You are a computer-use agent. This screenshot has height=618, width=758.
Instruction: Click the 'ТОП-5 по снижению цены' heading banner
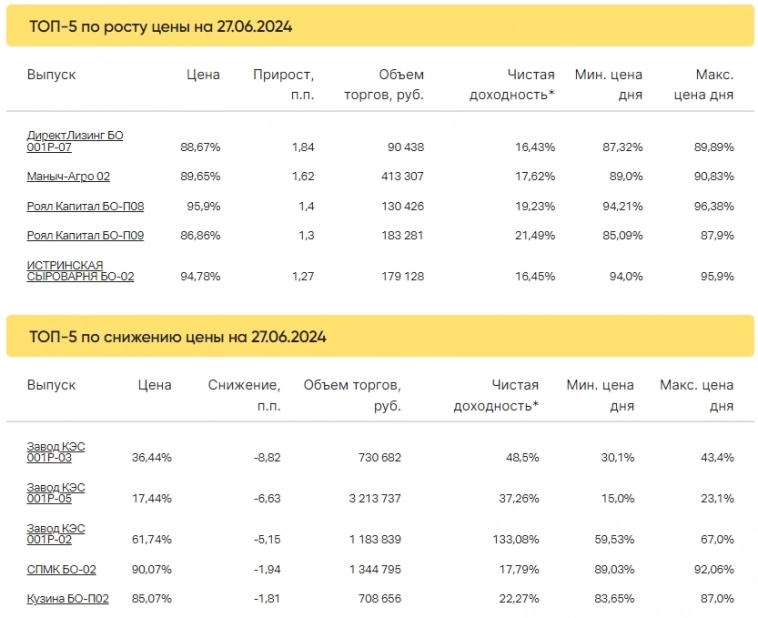pyautogui.click(x=178, y=337)
